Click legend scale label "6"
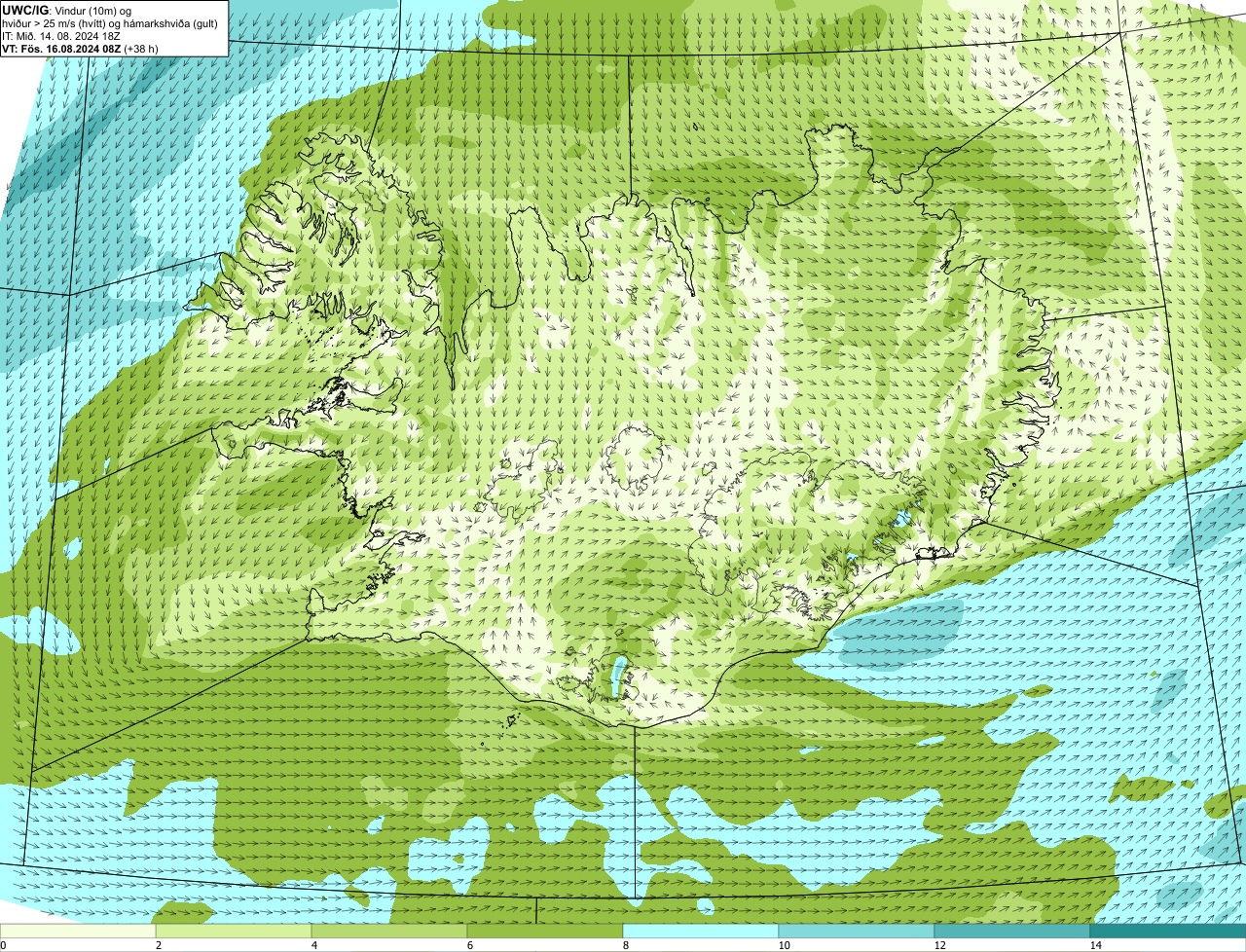The image size is (1246, 952). tap(469, 945)
